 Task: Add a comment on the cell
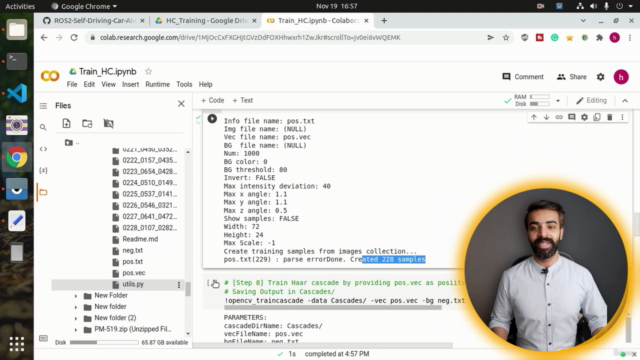click(x=571, y=118)
